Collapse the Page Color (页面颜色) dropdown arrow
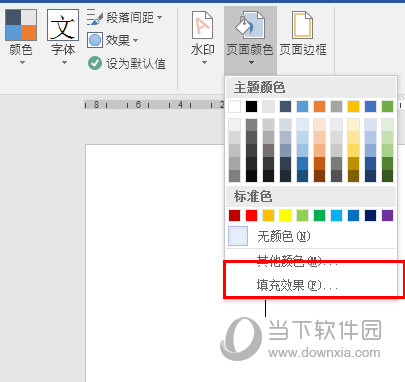This screenshot has width=405, height=382. (x=251, y=63)
